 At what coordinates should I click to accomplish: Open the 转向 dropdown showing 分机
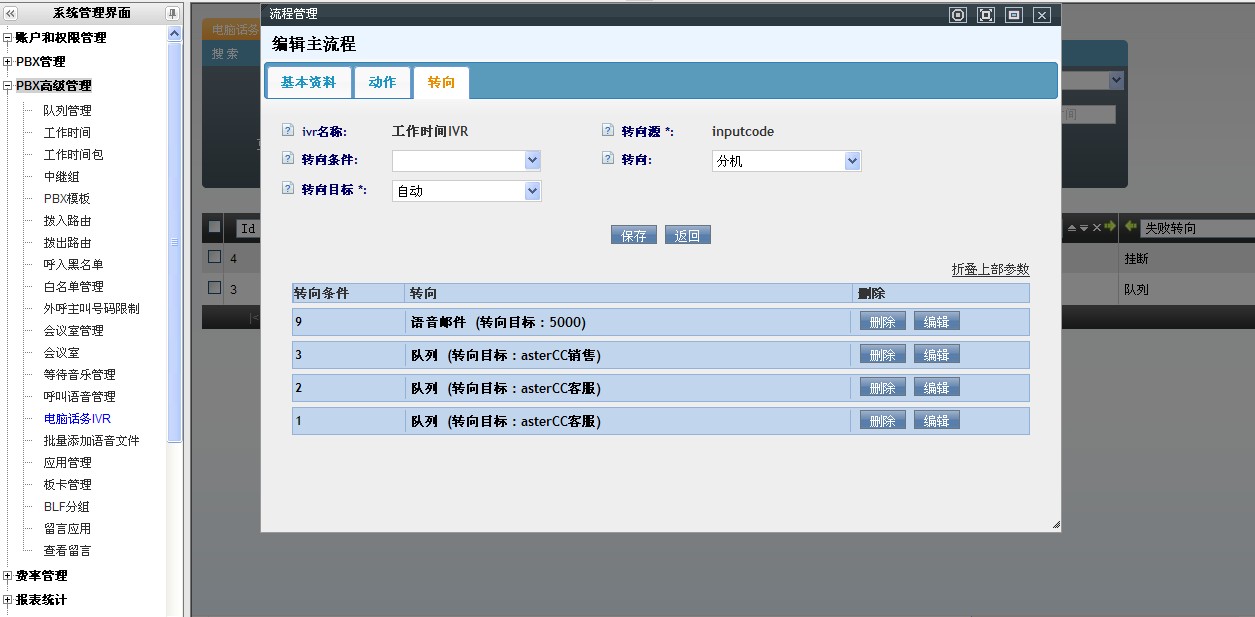(x=852, y=160)
